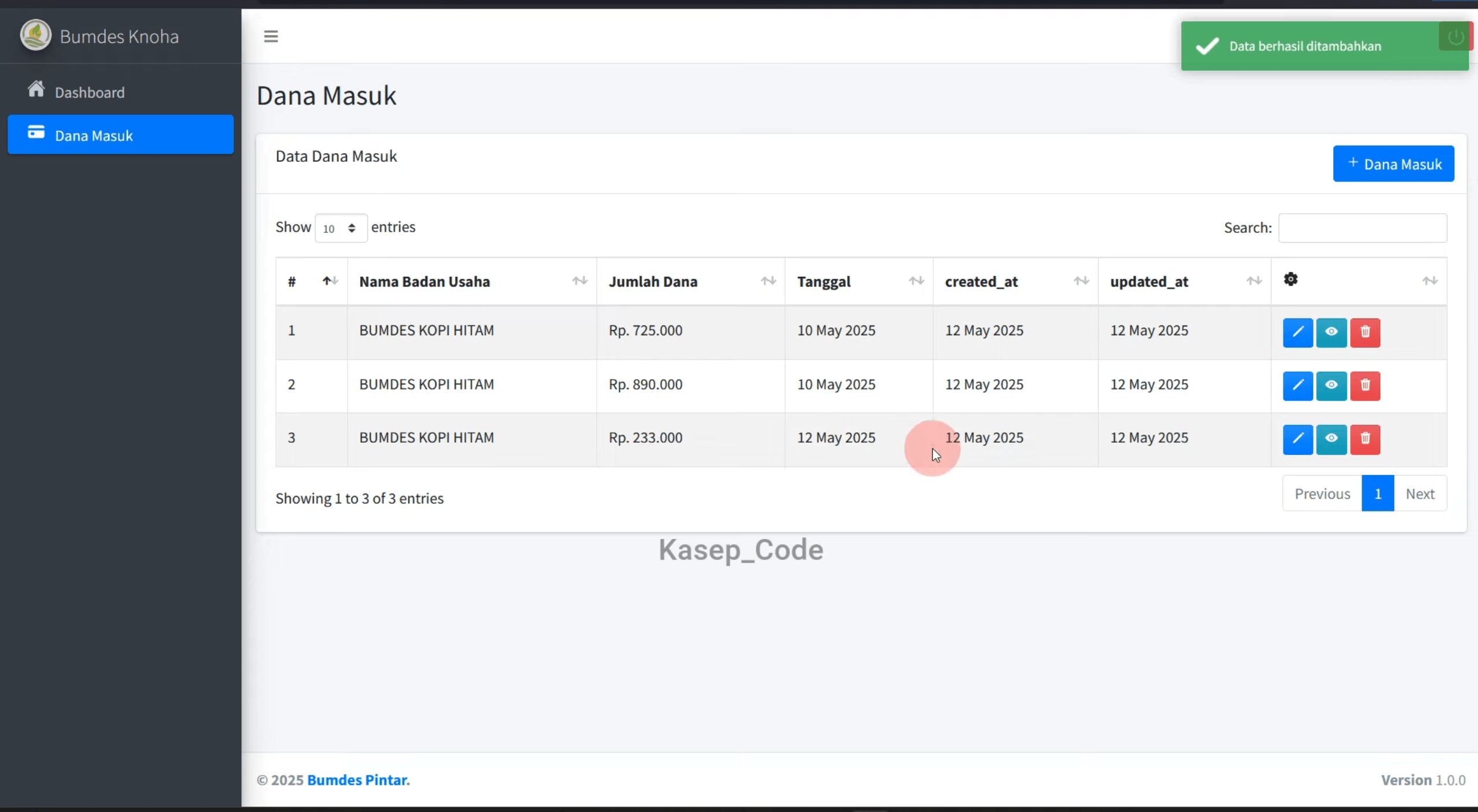Click the + Dana Masuk add button
Image resolution: width=1478 pixels, height=812 pixels.
1393,164
